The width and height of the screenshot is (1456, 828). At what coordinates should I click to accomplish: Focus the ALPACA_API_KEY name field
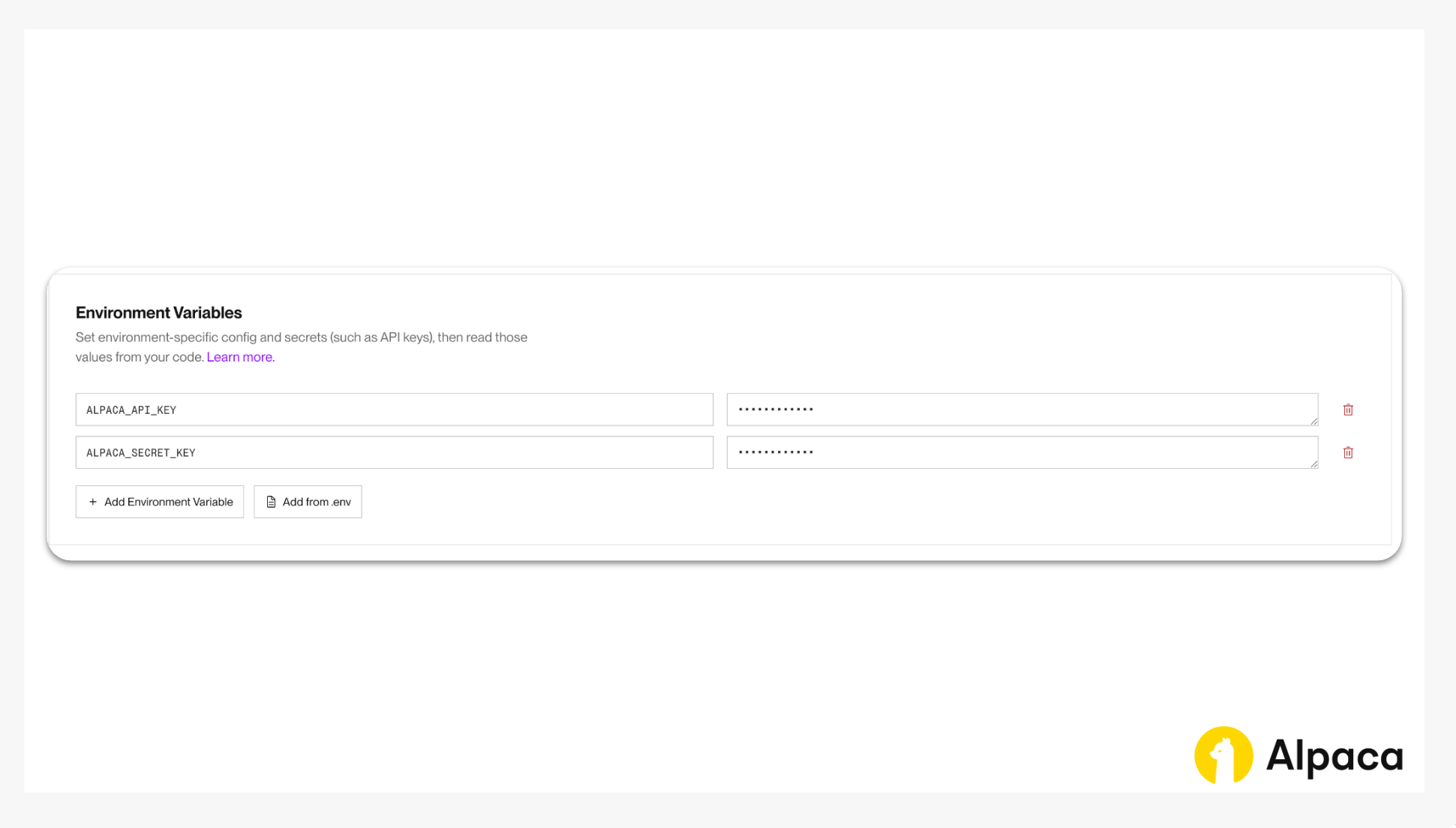tap(394, 410)
